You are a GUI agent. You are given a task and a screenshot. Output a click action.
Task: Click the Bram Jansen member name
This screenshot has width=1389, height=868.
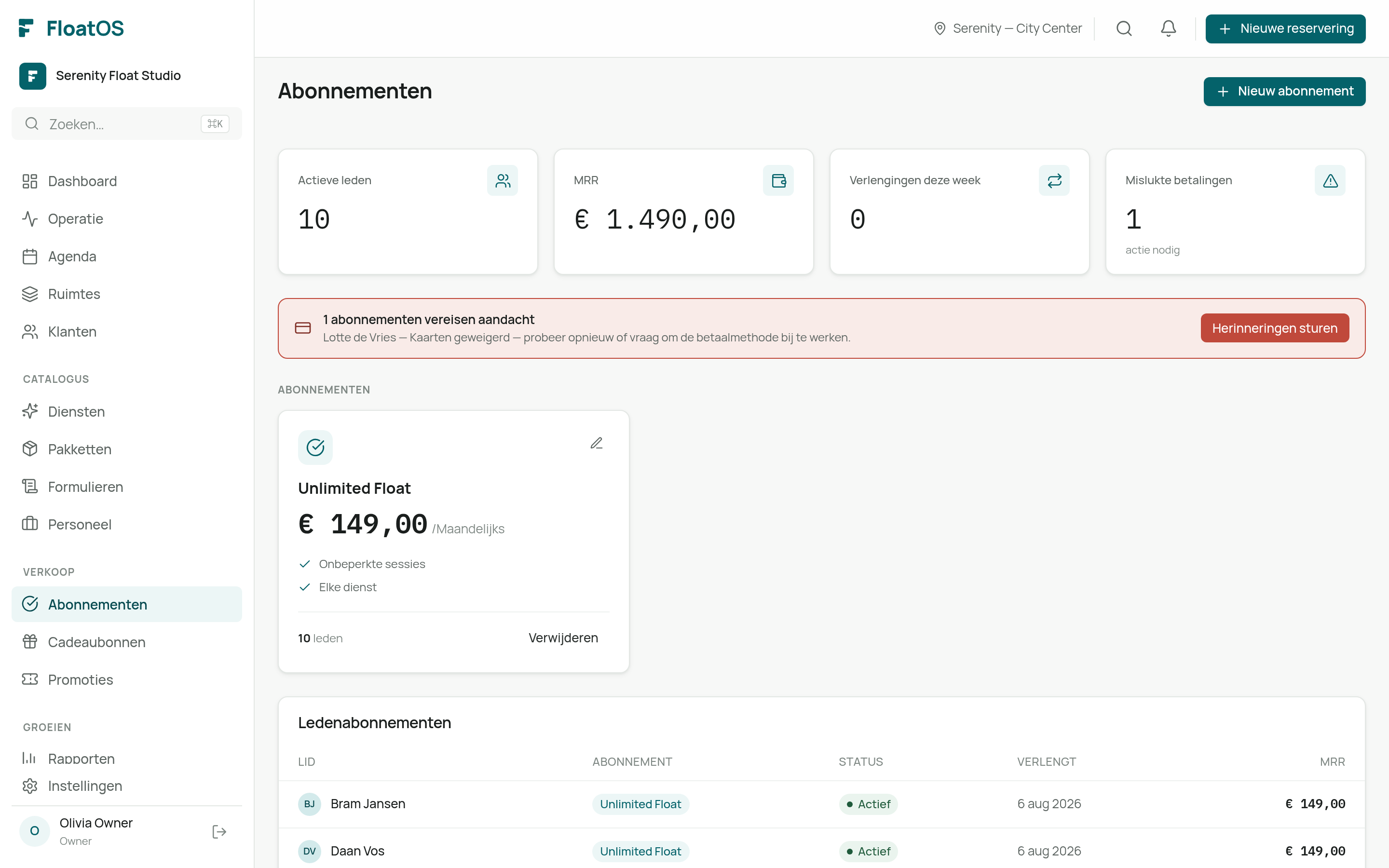(x=368, y=804)
